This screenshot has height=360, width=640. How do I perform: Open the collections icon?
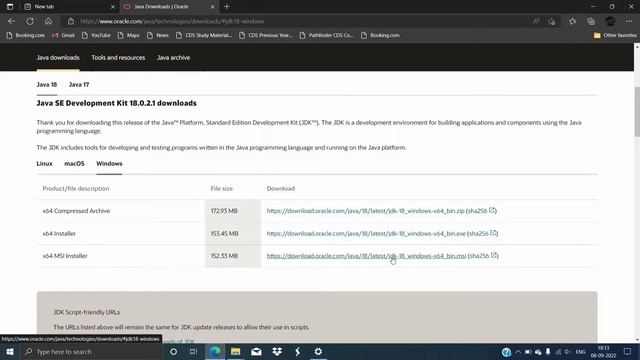[x=591, y=21]
